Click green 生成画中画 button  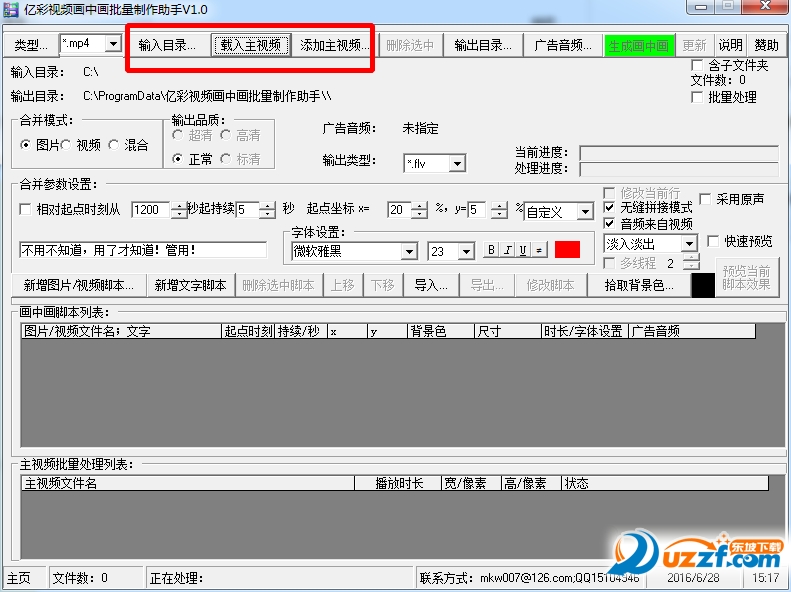coord(639,46)
